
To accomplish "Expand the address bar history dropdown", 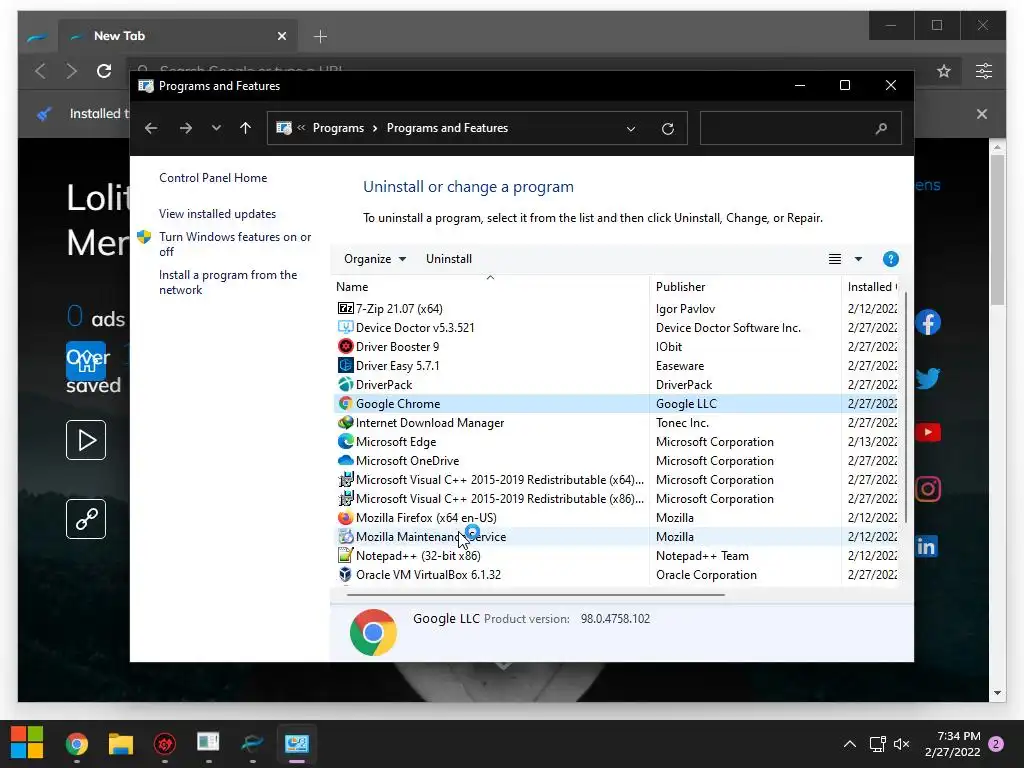I will (x=631, y=129).
